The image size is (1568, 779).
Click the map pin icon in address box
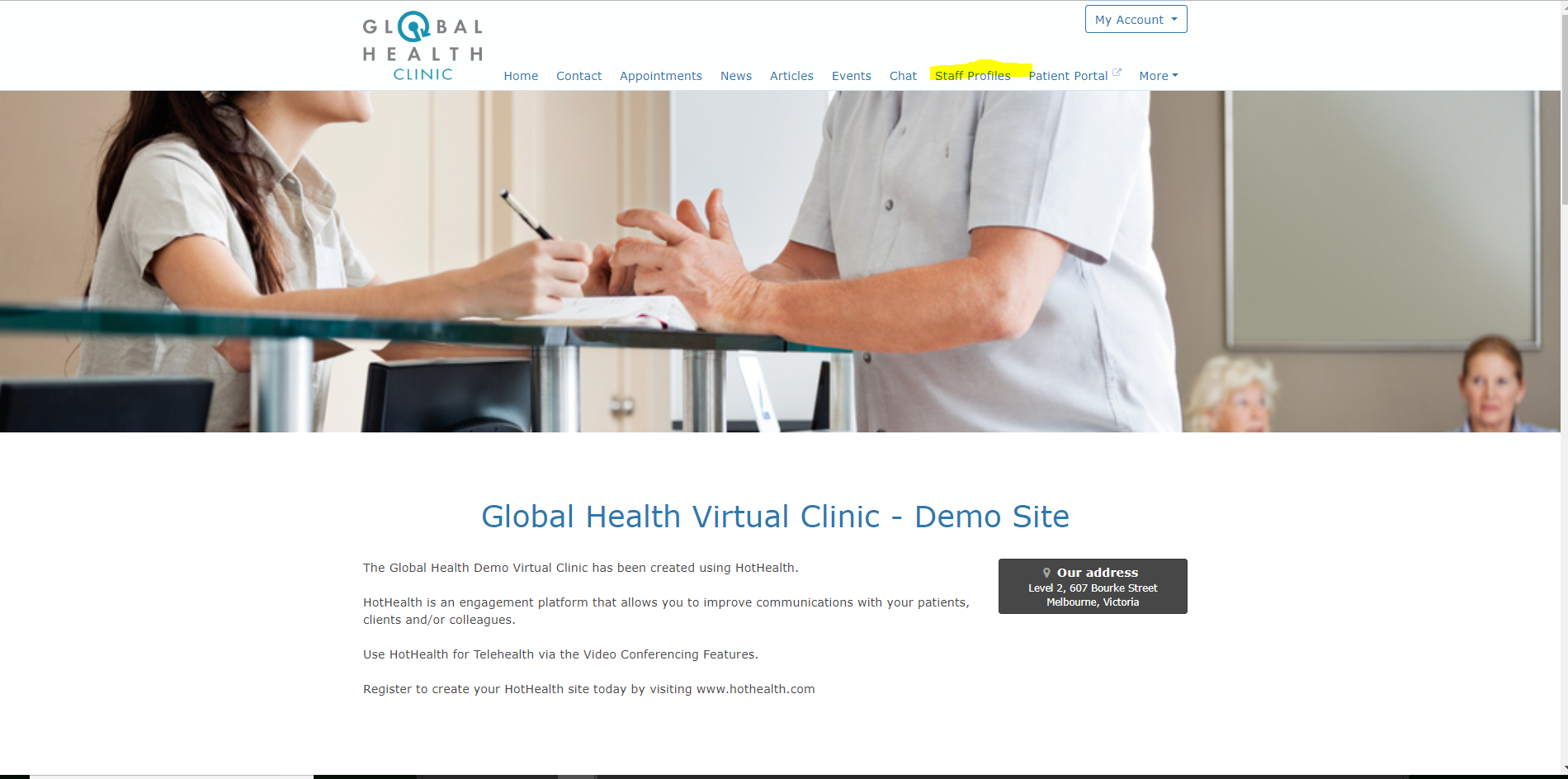[x=1046, y=573]
